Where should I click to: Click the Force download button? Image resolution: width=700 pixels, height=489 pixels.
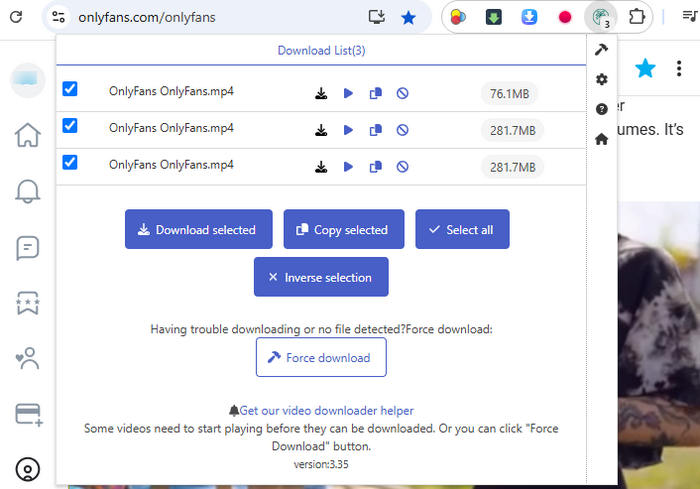point(320,357)
